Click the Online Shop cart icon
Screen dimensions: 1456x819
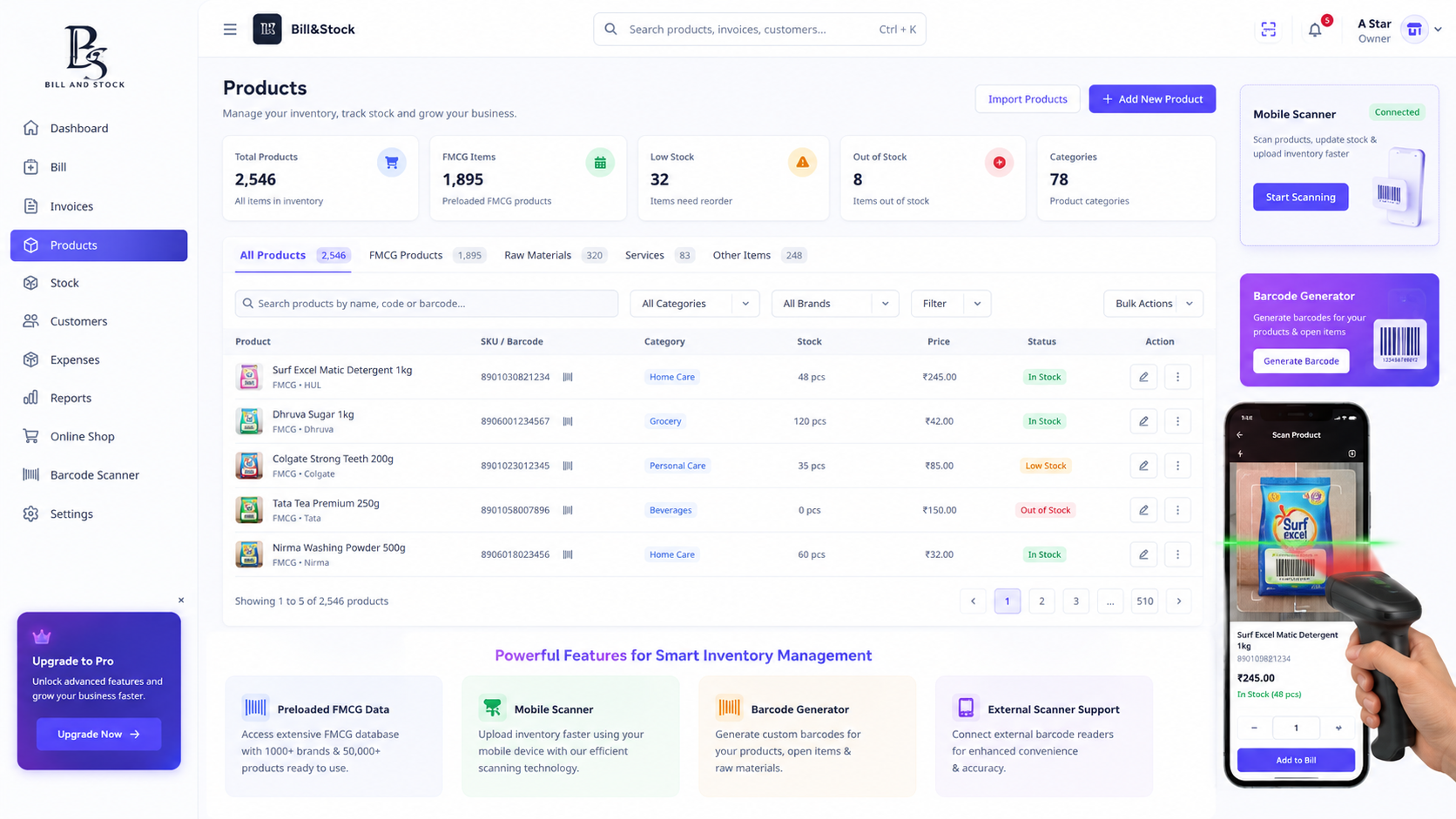pos(31,436)
